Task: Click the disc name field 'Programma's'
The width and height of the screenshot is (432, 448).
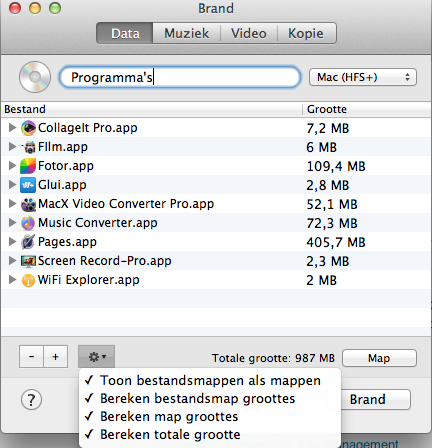Action: [x=180, y=77]
